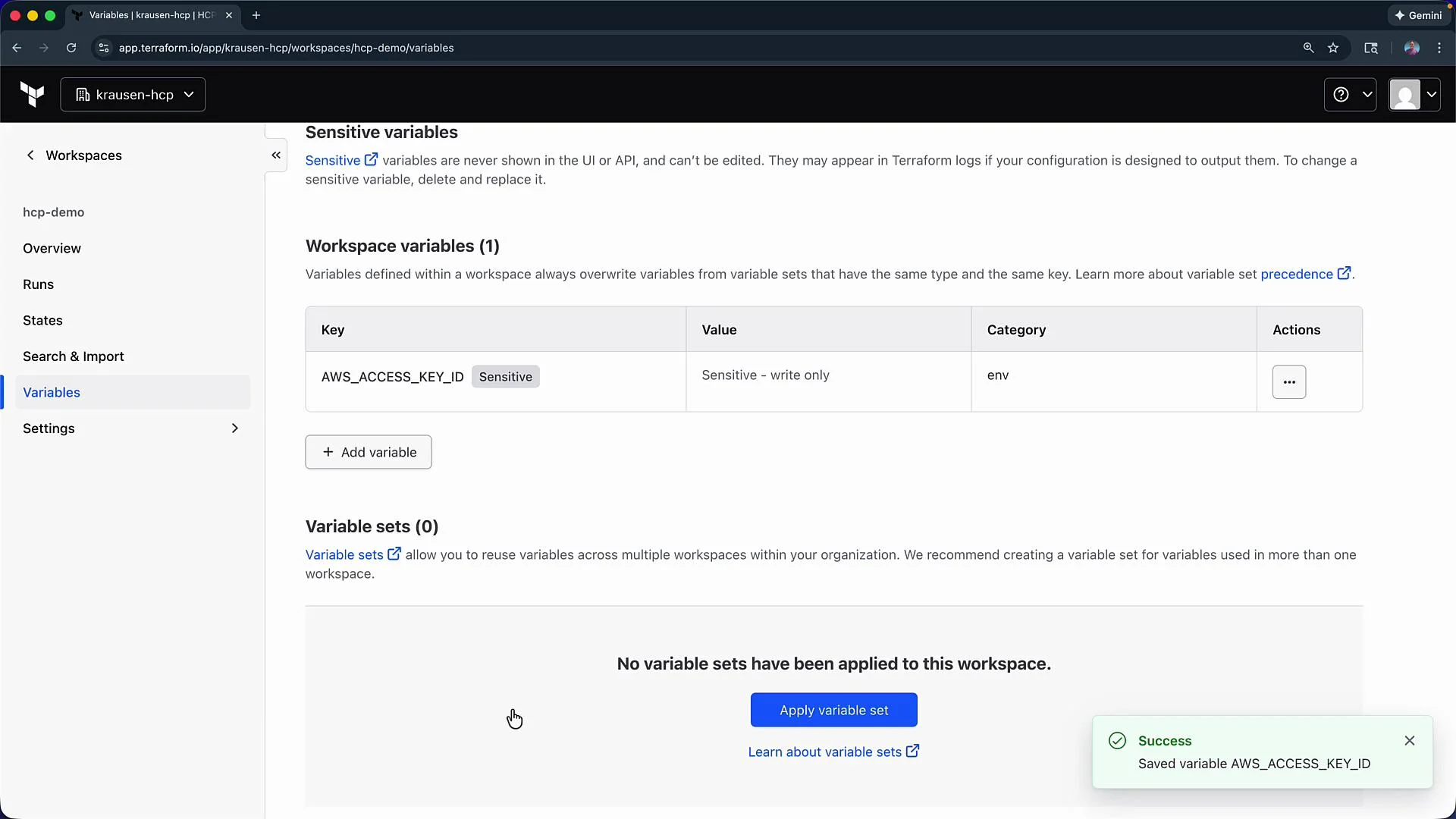The height and width of the screenshot is (819, 1456).
Task: Bookmark this page with star icon
Action: pyautogui.click(x=1333, y=48)
